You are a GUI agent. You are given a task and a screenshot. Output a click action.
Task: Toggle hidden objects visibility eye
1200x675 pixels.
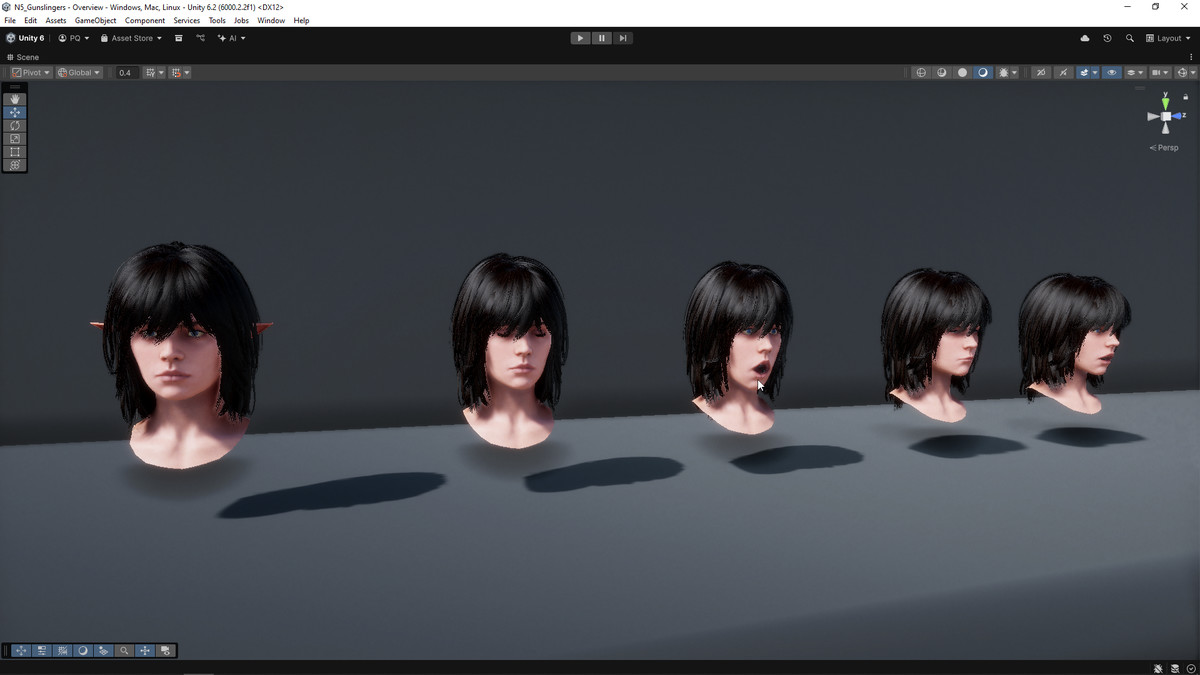1111,72
